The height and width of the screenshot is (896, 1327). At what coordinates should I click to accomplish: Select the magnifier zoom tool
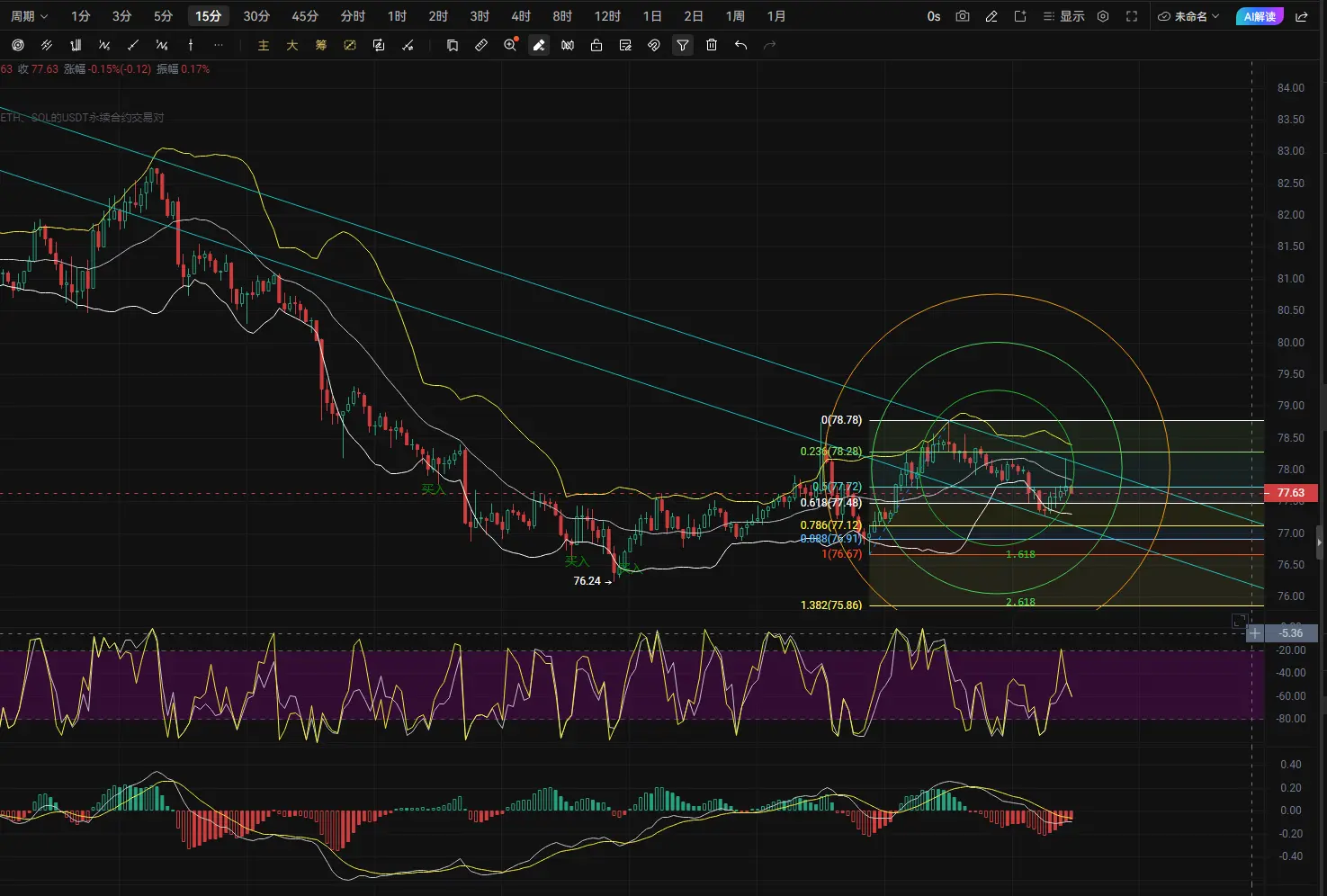click(x=511, y=45)
